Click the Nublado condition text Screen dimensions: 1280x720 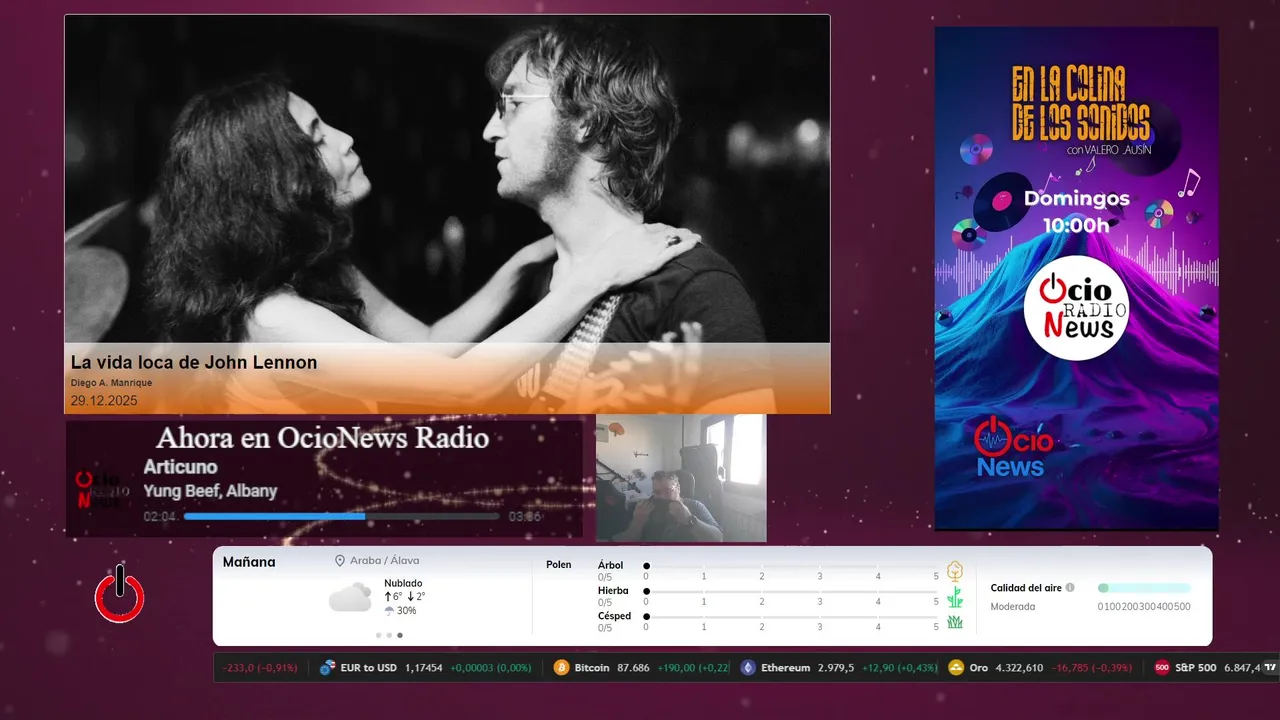pyautogui.click(x=403, y=583)
